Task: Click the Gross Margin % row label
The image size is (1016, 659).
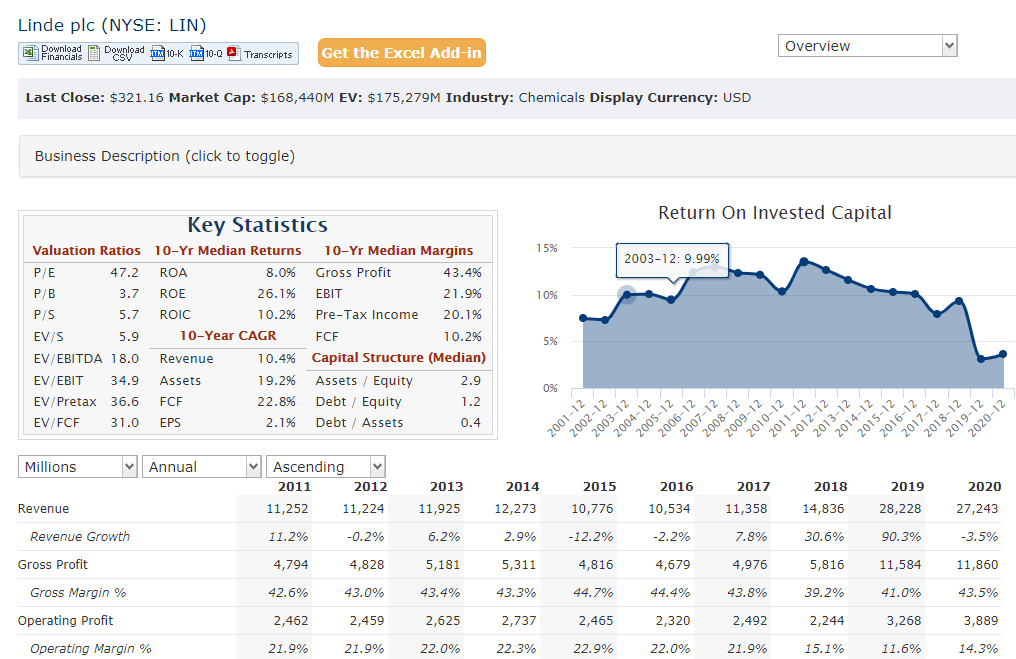Action: point(78,592)
